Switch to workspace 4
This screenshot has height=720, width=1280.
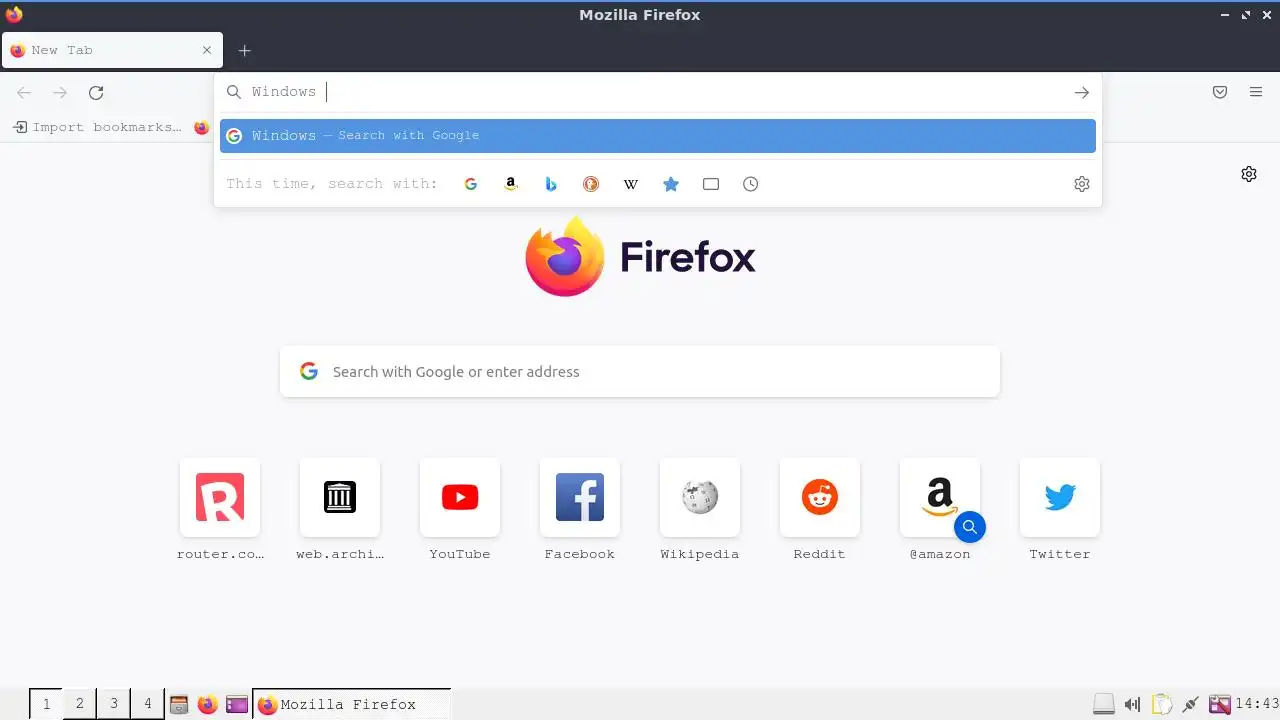tap(148, 704)
